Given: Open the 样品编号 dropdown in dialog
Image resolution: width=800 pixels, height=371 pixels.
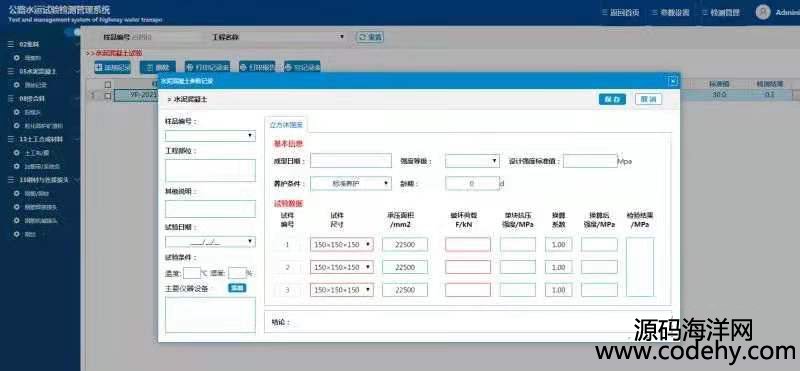Looking at the screenshot, I should (x=210, y=136).
